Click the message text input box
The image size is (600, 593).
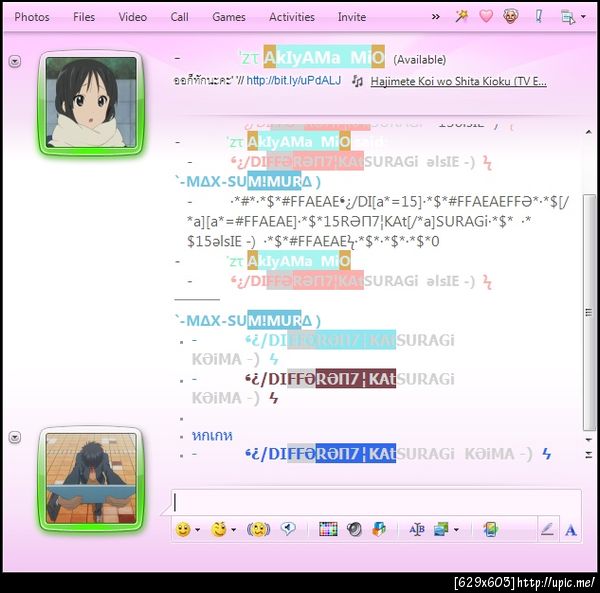point(376,502)
